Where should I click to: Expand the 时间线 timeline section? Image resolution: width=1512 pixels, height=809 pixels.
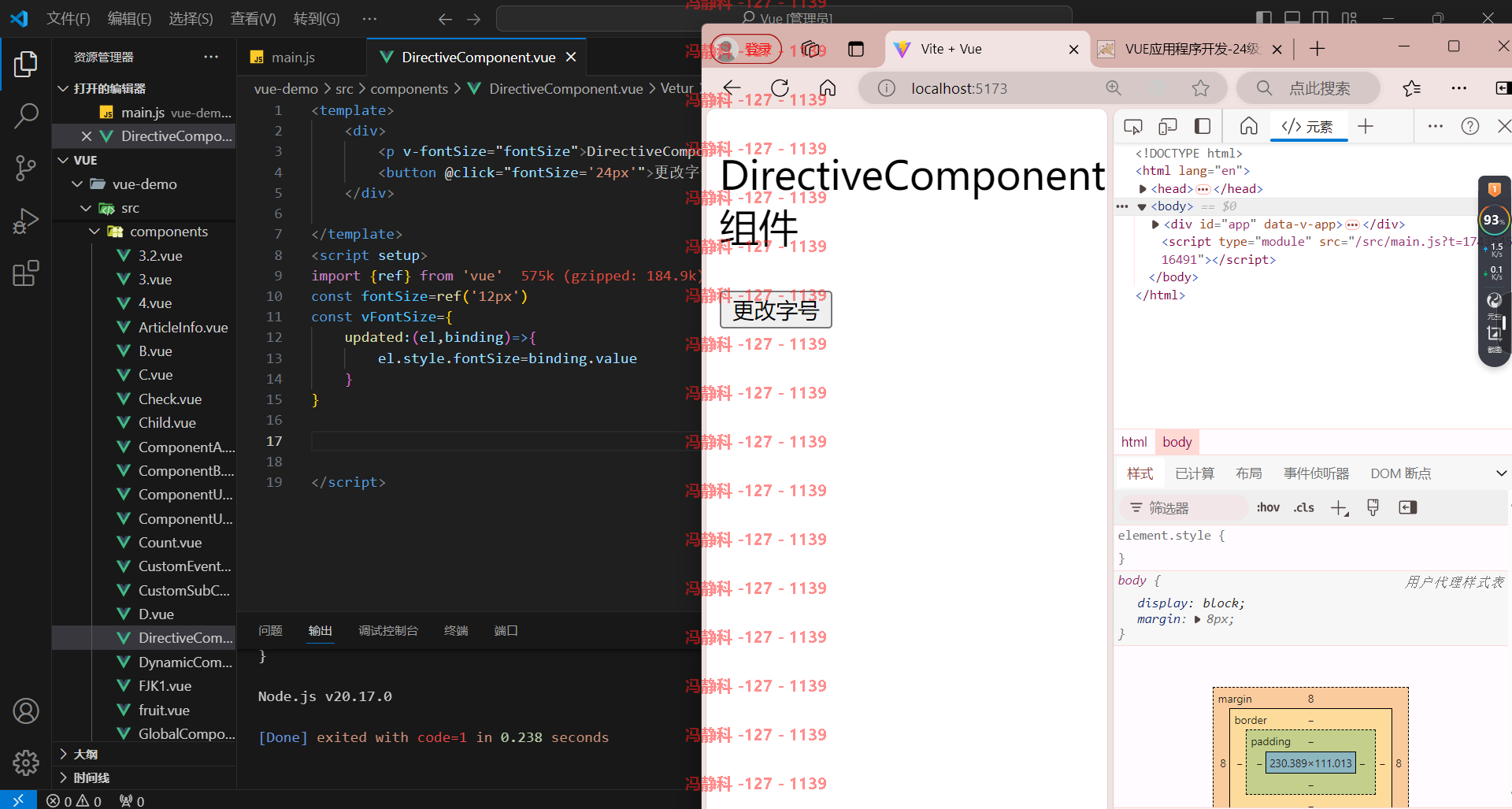coord(63,777)
